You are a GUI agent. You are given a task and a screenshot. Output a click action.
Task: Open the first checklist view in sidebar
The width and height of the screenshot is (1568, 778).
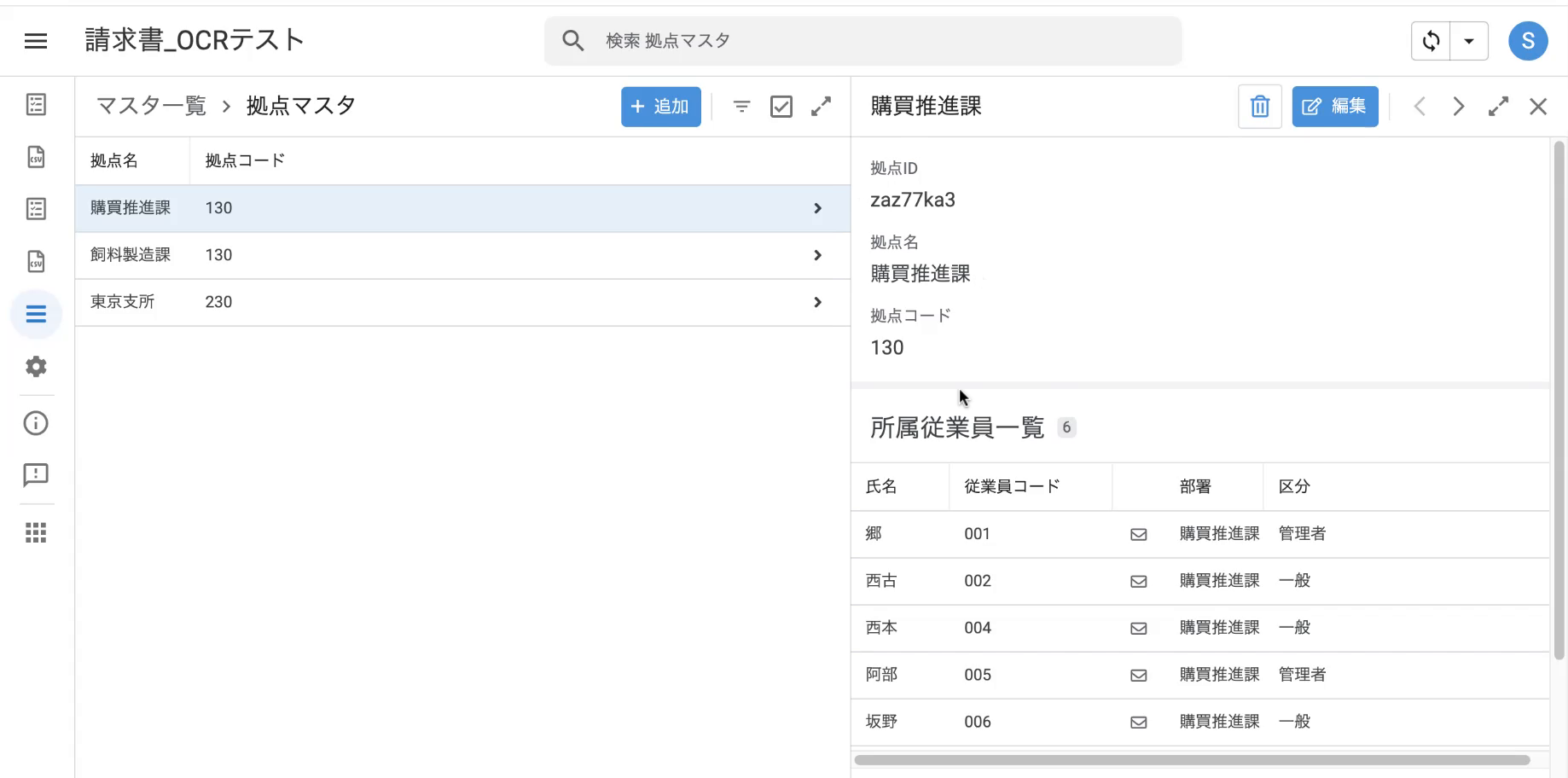[36, 105]
